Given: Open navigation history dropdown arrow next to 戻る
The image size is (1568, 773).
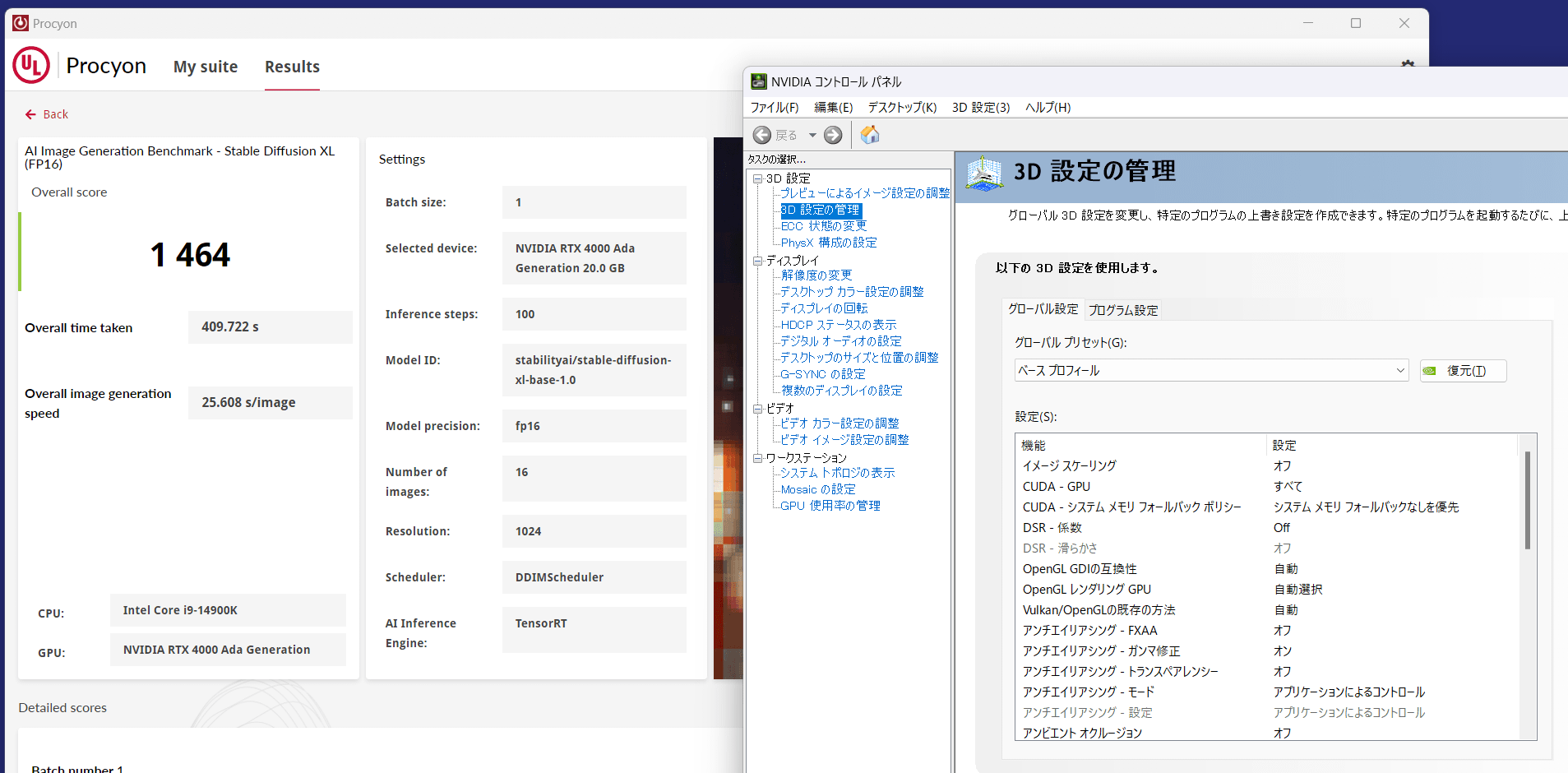Looking at the screenshot, I should [x=812, y=135].
